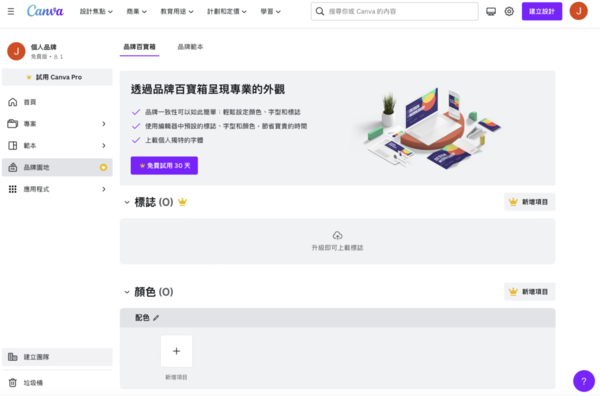This screenshot has height=396, width=600.
Task: Switch to the 品牌百寶箱 tab
Action: [x=139, y=47]
